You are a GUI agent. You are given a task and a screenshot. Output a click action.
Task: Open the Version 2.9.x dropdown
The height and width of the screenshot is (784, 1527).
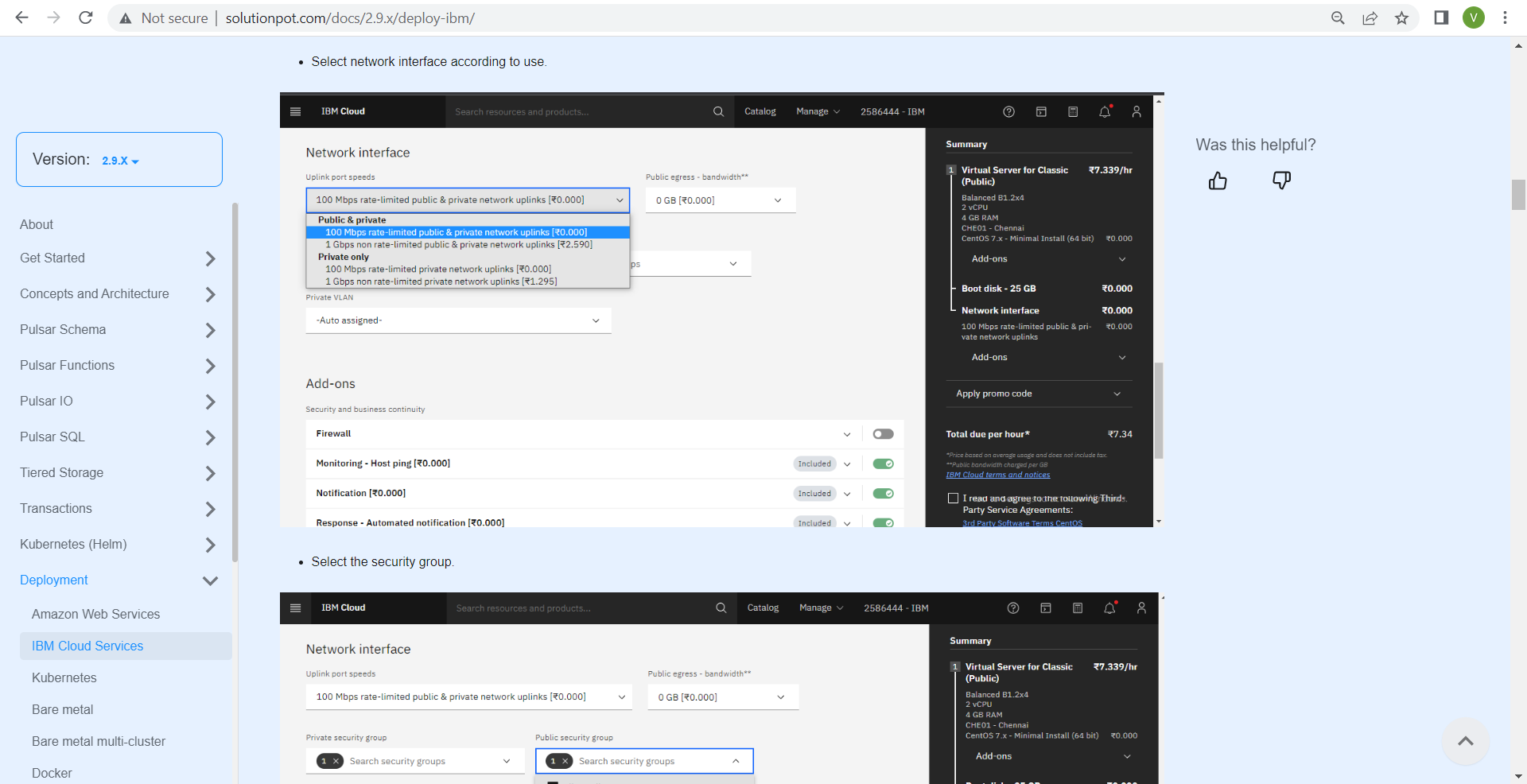point(120,161)
